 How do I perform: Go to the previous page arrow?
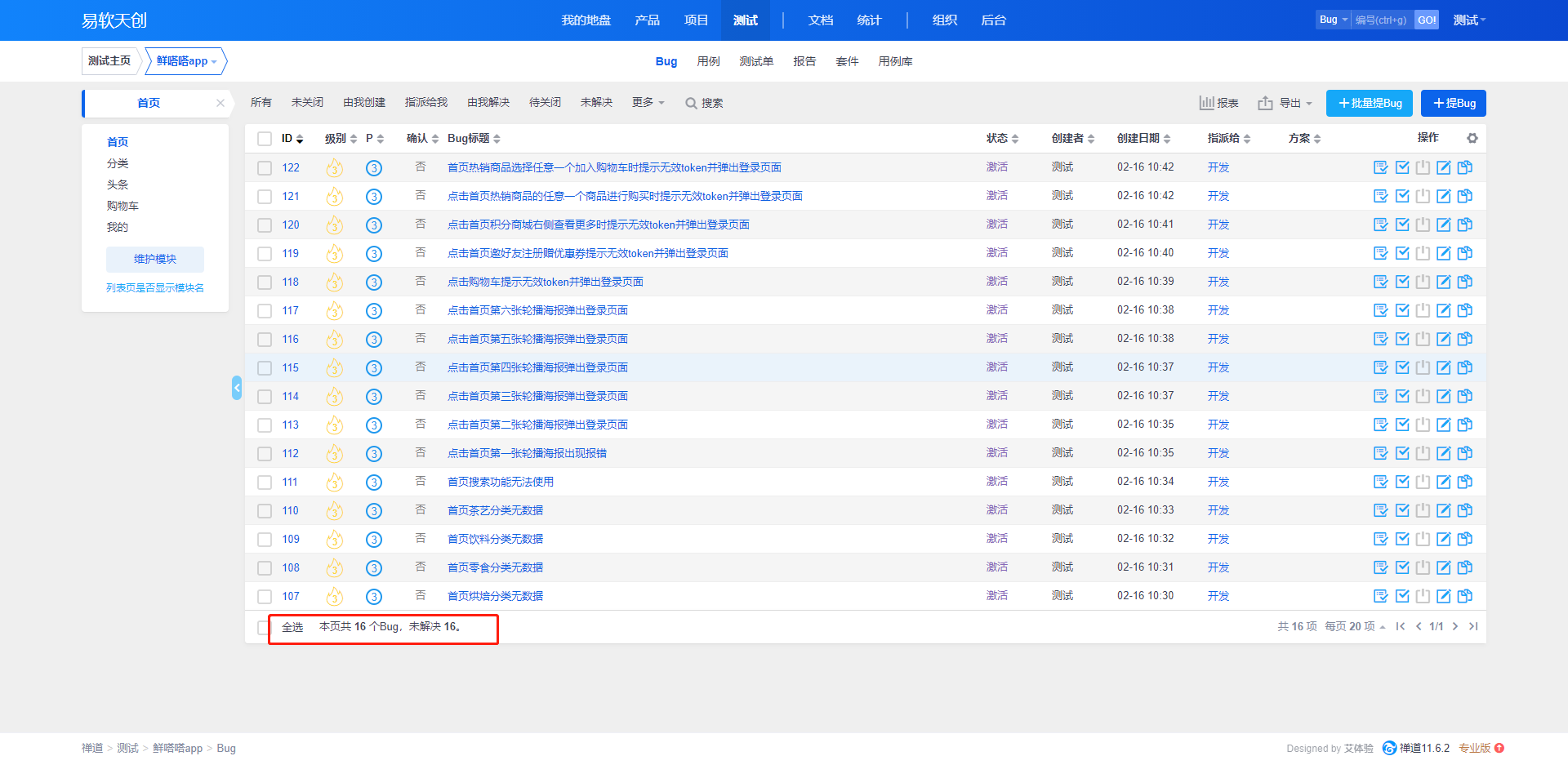point(1419,626)
